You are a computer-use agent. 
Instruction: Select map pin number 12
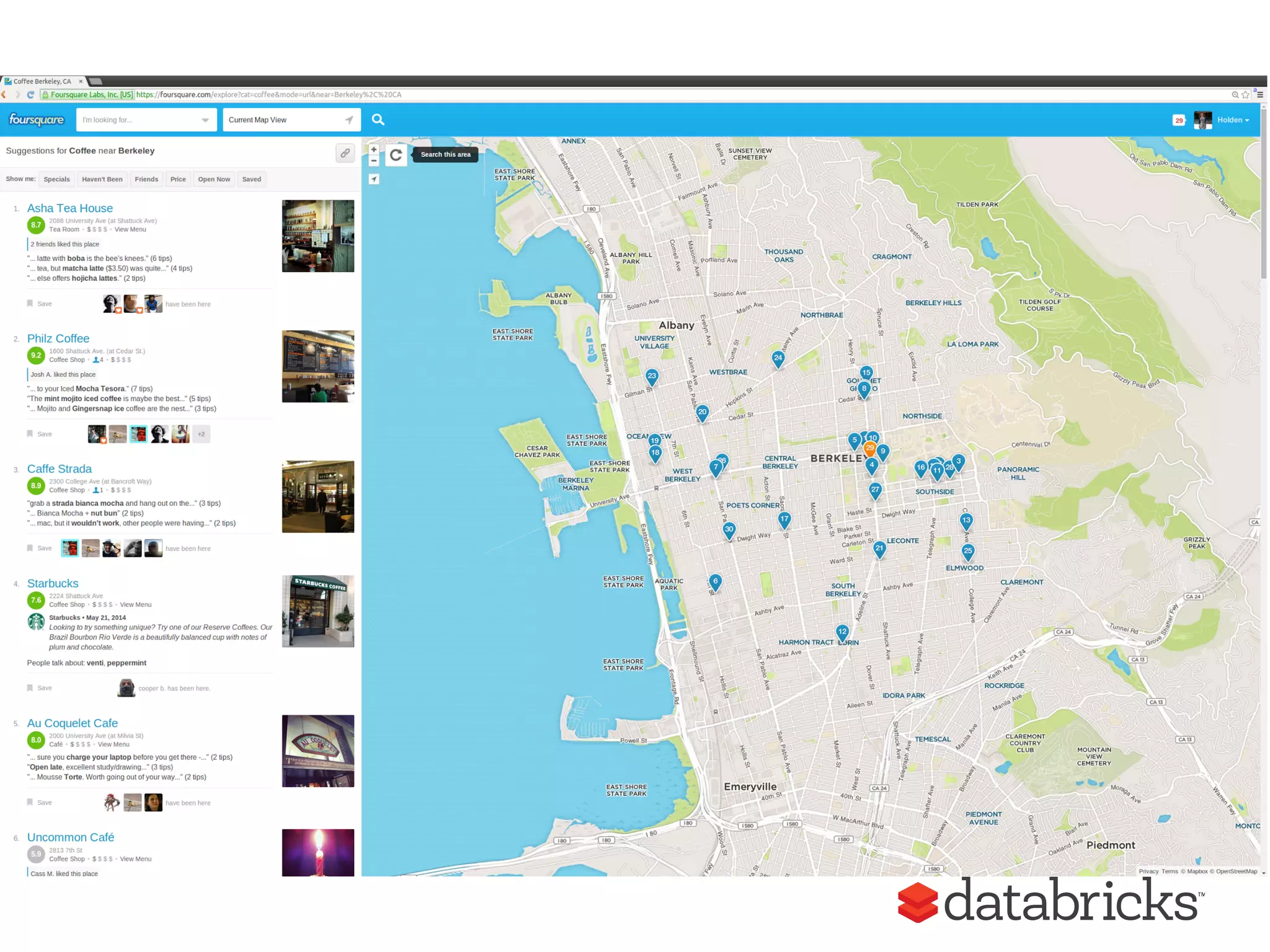[x=841, y=633]
